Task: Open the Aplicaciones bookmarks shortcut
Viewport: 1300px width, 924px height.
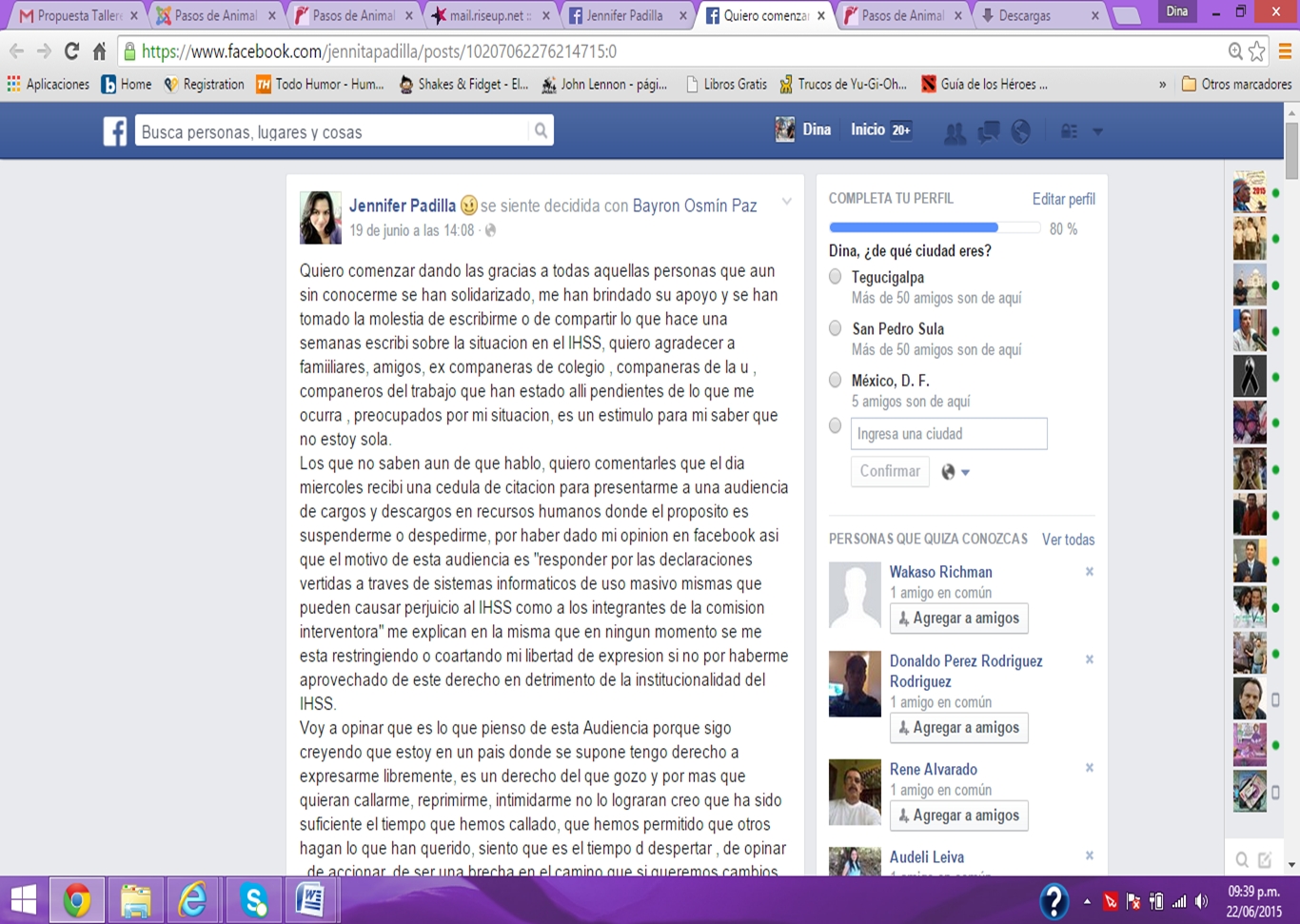Action: point(48,85)
